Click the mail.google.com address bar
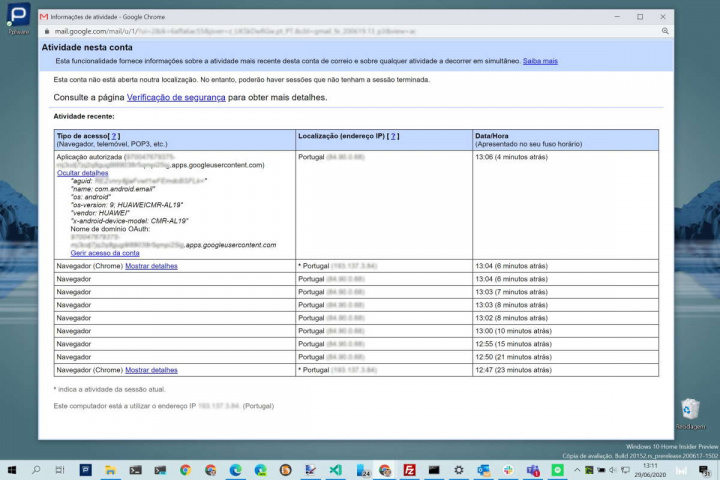Viewport: 720px width, 480px height. pos(300,31)
